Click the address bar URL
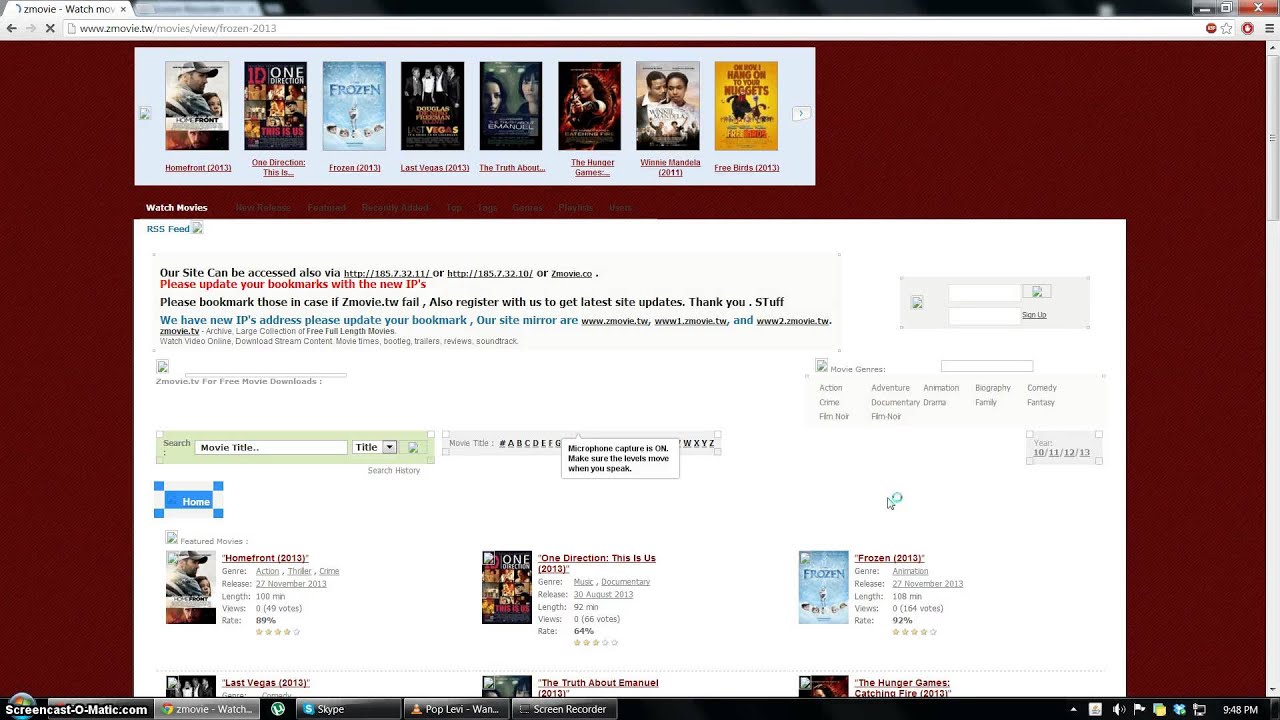The width and height of the screenshot is (1280, 720). click(x=178, y=28)
